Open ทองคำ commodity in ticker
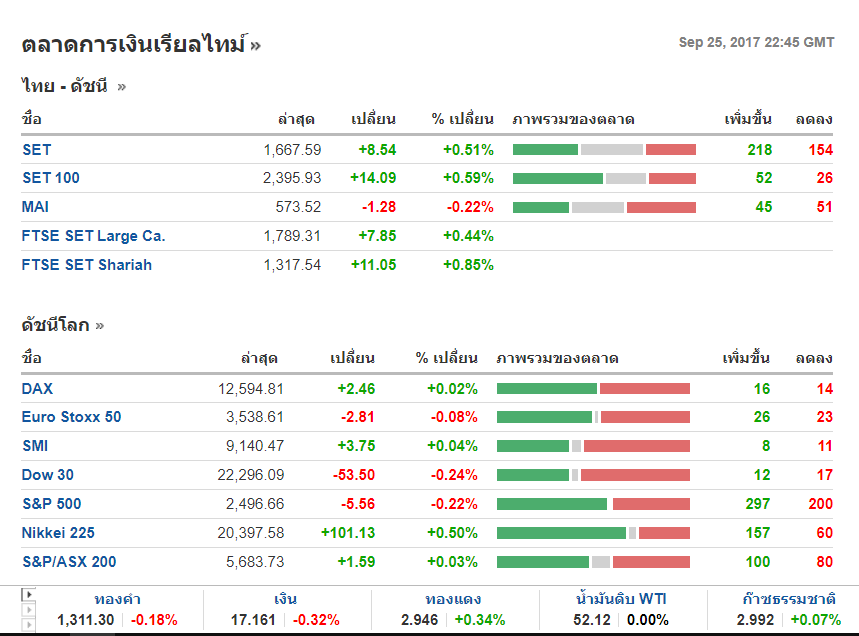The image size is (859, 636). coord(117,600)
